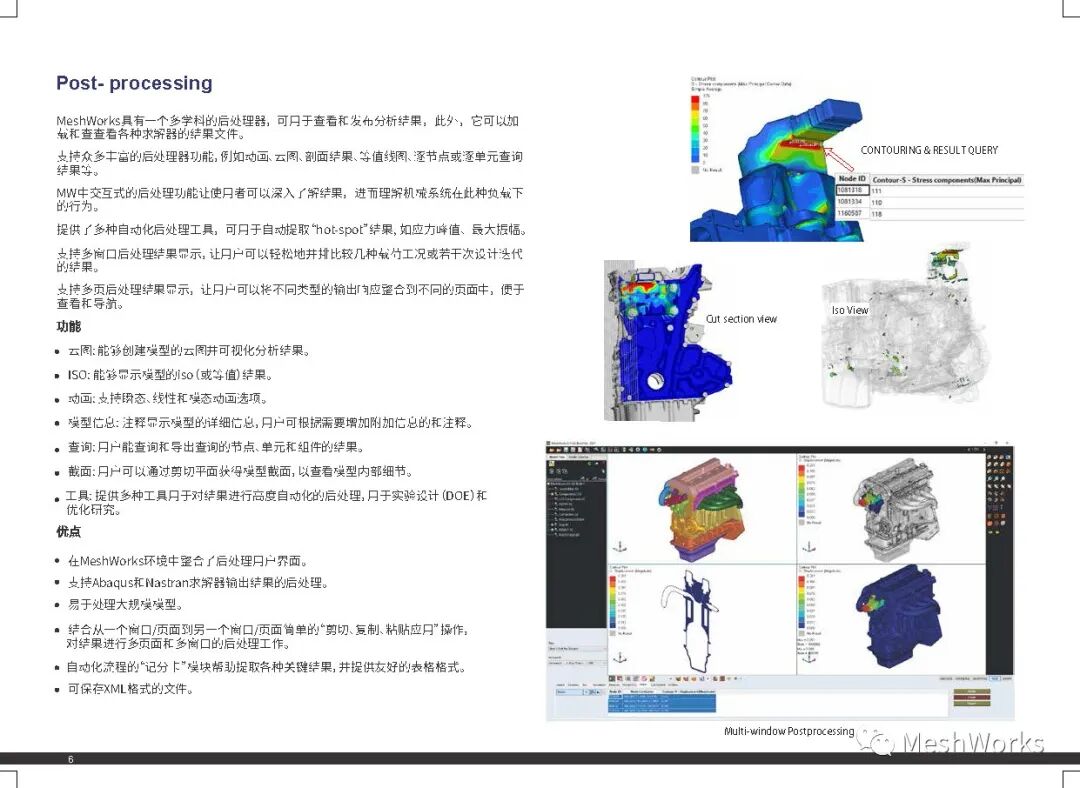The image size is (1080, 788).
Task: Click the red swatch on the stress legend
Action: (x=695, y=101)
